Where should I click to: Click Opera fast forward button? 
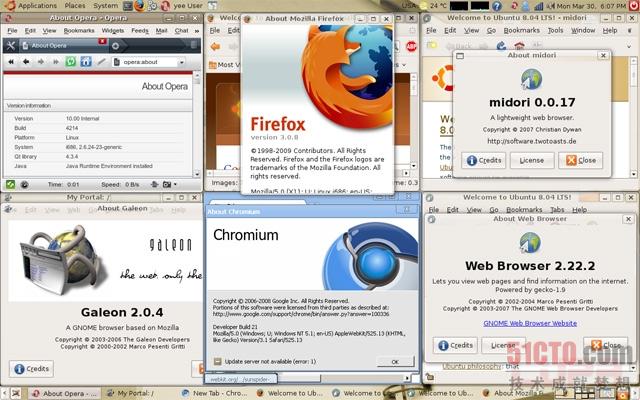coord(56,62)
